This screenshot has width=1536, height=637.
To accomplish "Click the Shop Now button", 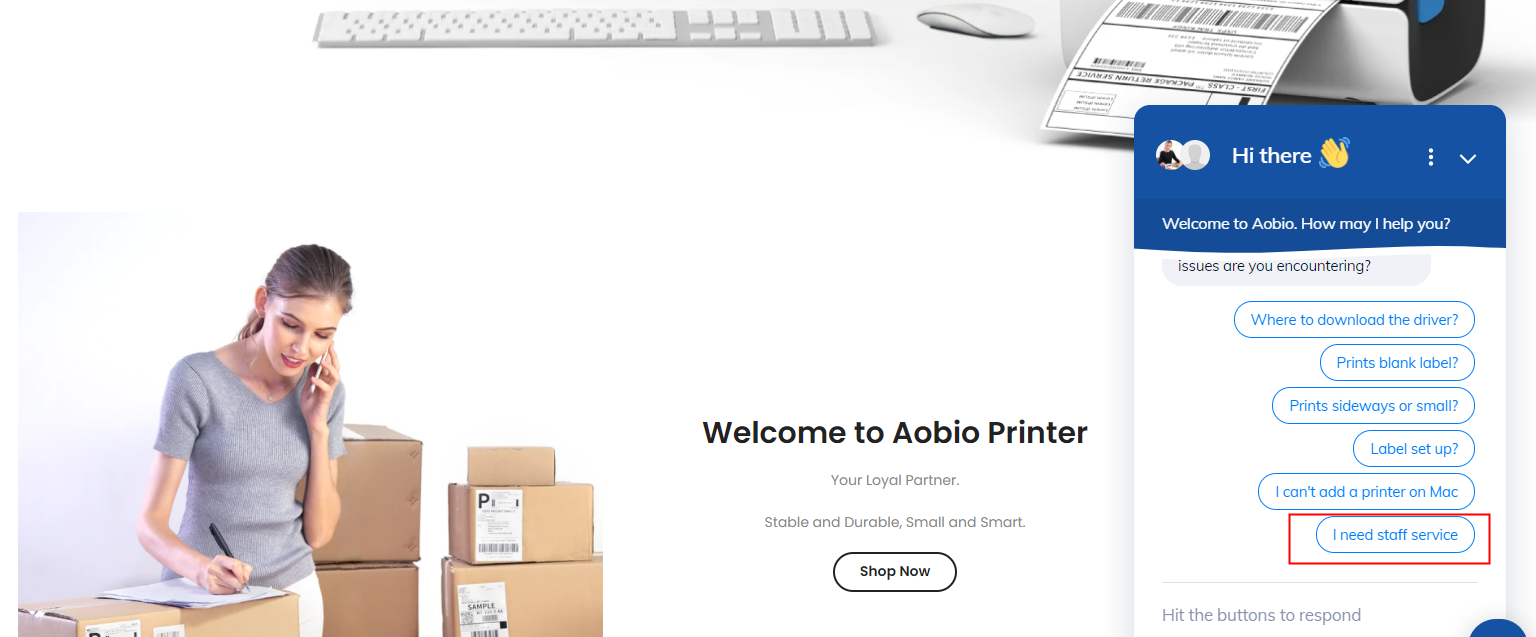I will click(895, 572).
